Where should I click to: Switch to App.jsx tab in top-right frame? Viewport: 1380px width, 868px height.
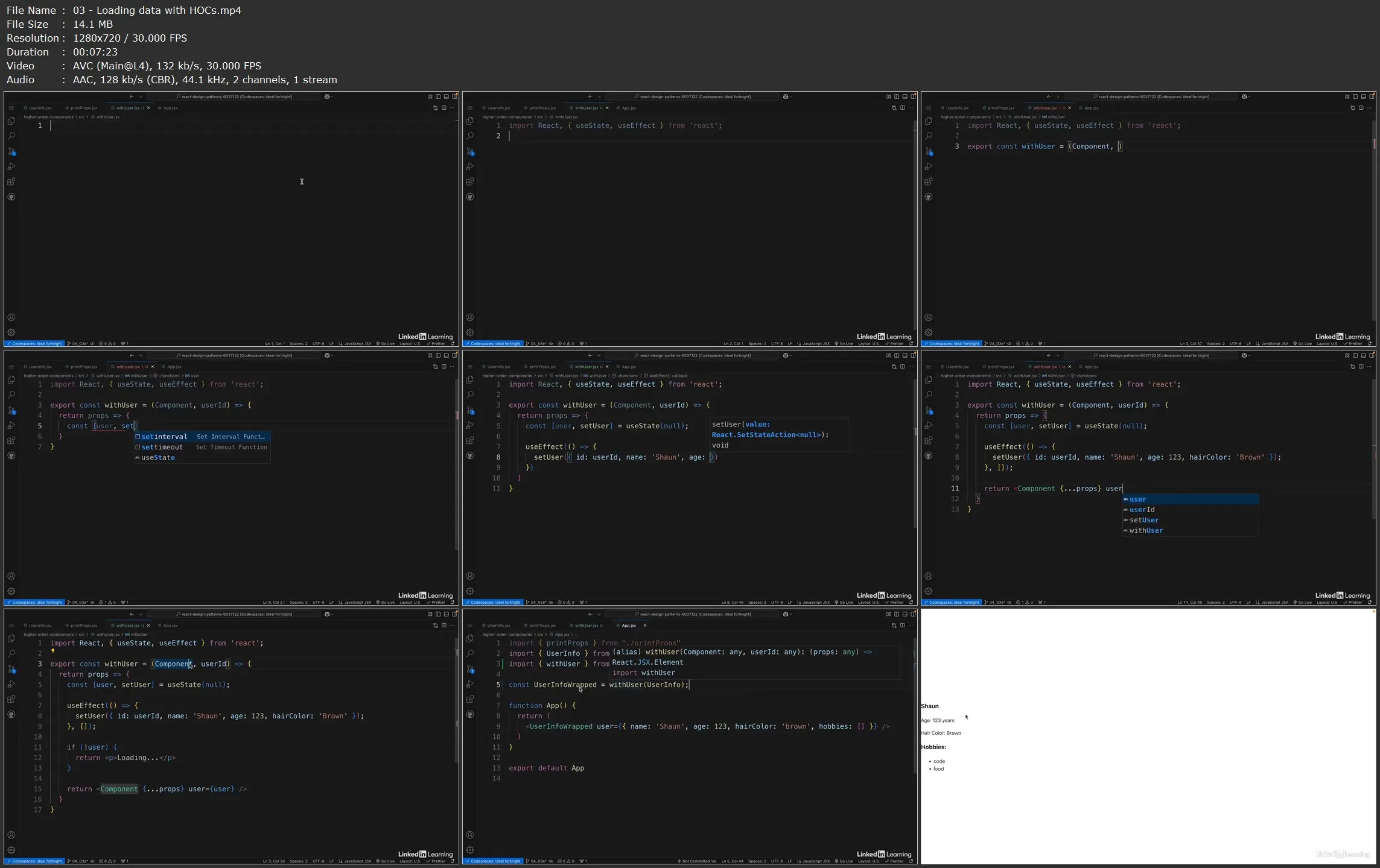pyautogui.click(x=1090, y=108)
